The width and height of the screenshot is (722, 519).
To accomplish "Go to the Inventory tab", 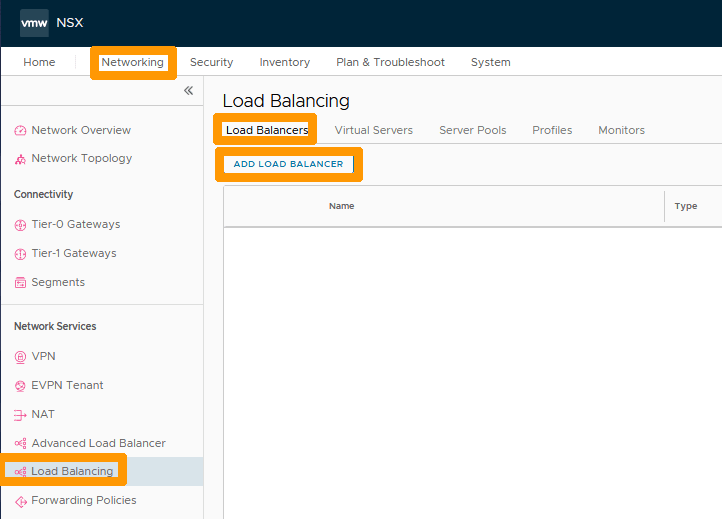I will point(285,62).
